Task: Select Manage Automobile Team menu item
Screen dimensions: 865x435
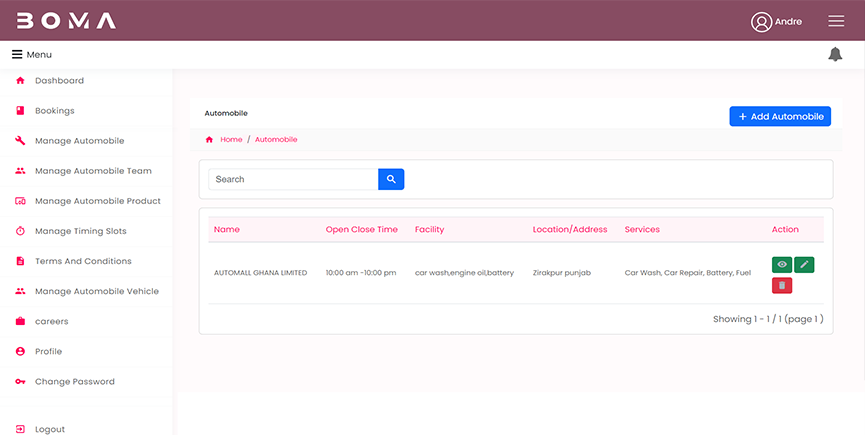Action: (93, 171)
